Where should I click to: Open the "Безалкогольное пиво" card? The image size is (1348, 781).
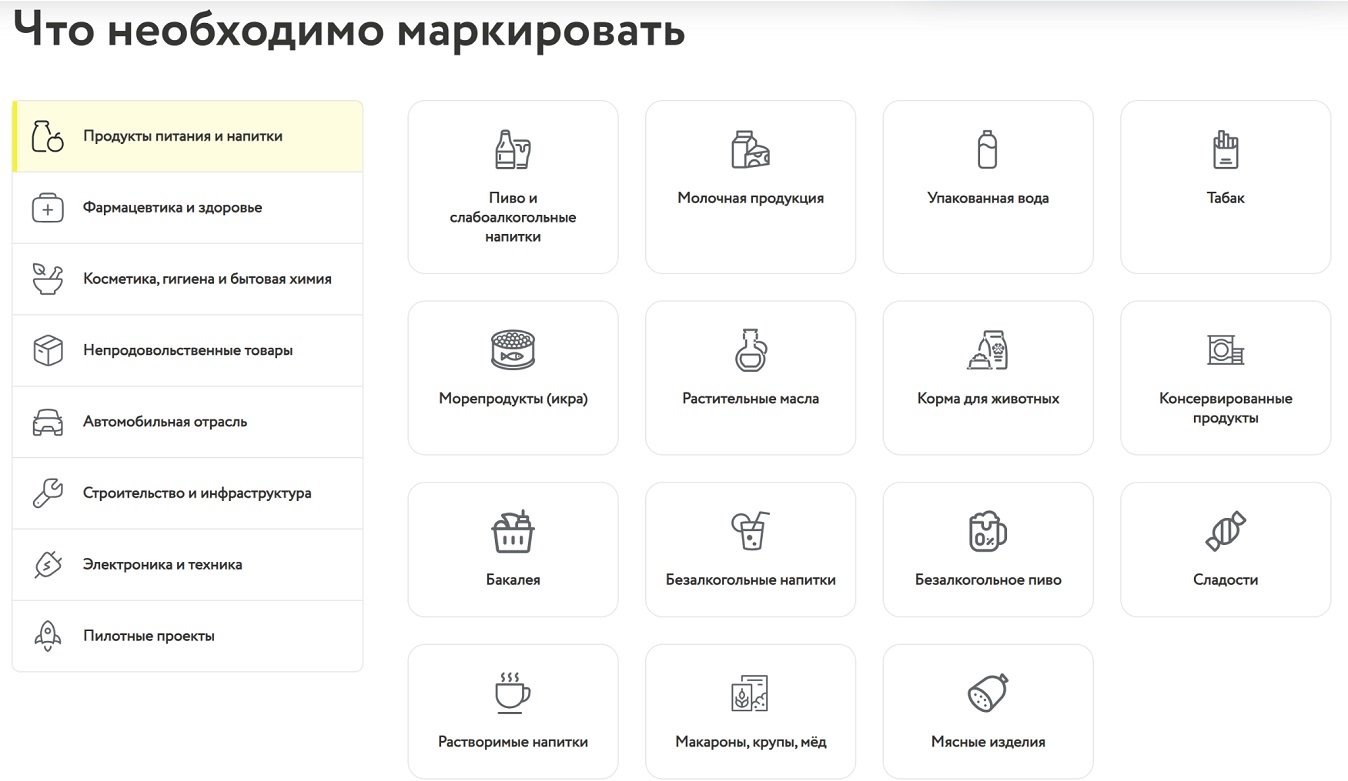tap(988, 549)
